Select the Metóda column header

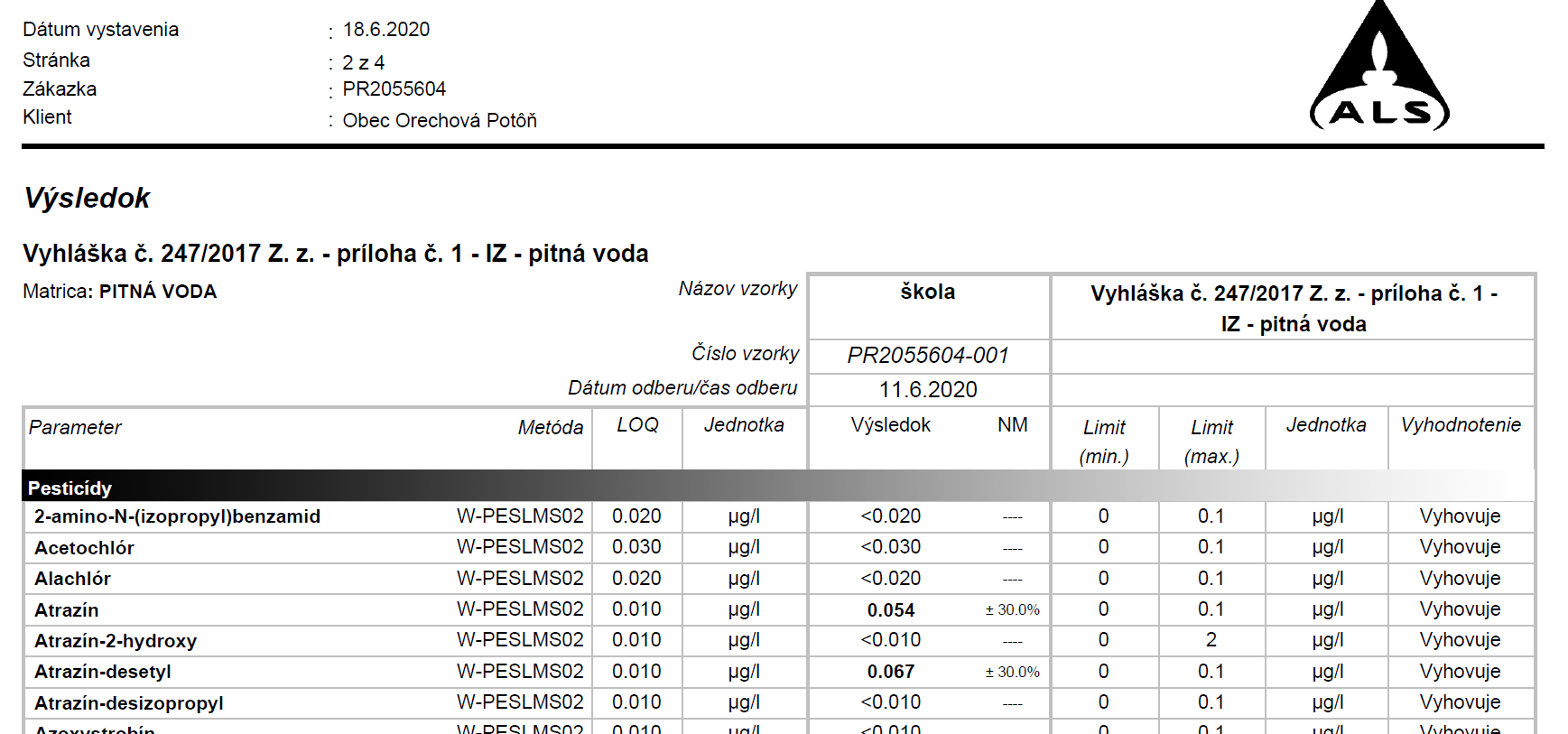(x=550, y=428)
